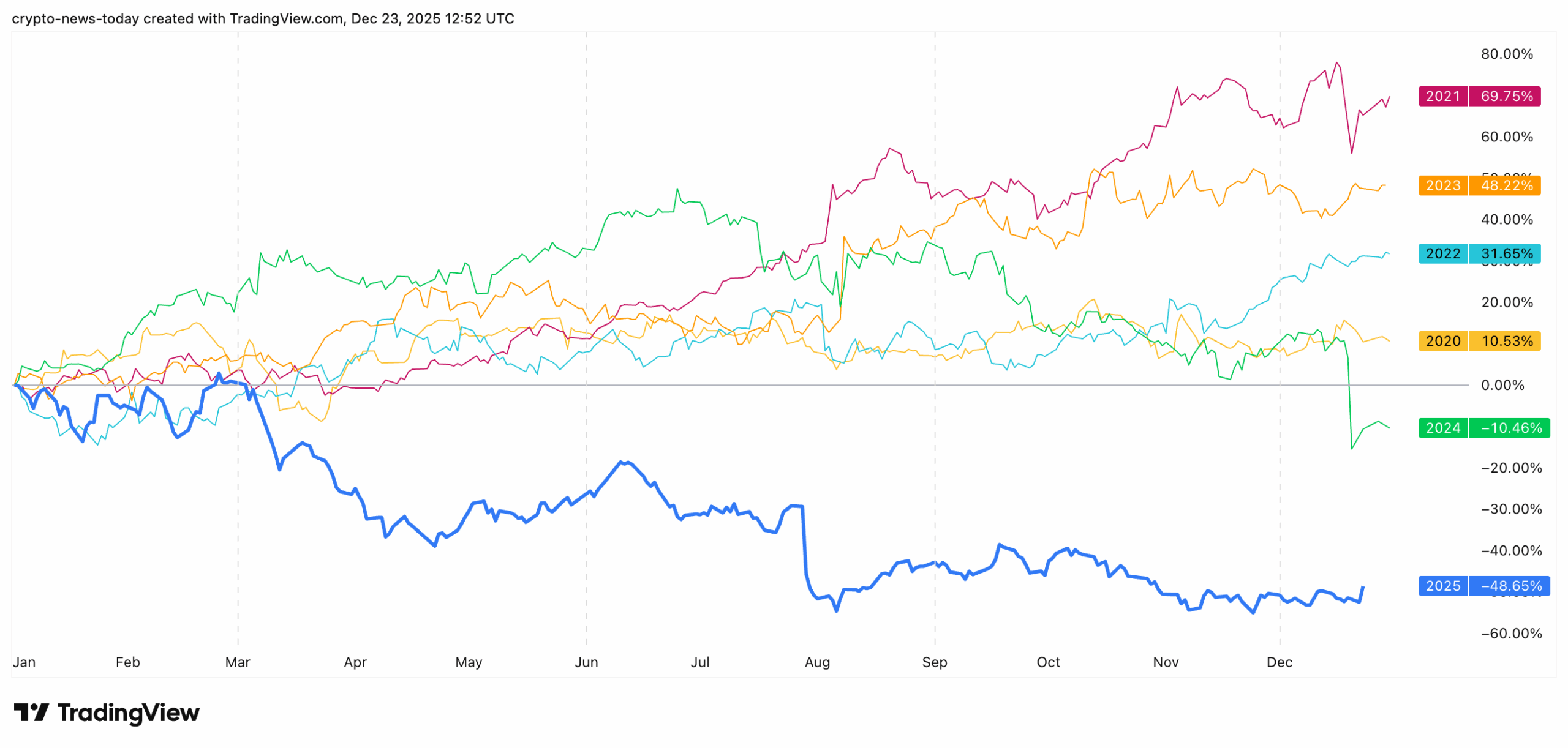Click the Dec label on time axis
This screenshot has width=1568, height=748.
tap(1279, 662)
